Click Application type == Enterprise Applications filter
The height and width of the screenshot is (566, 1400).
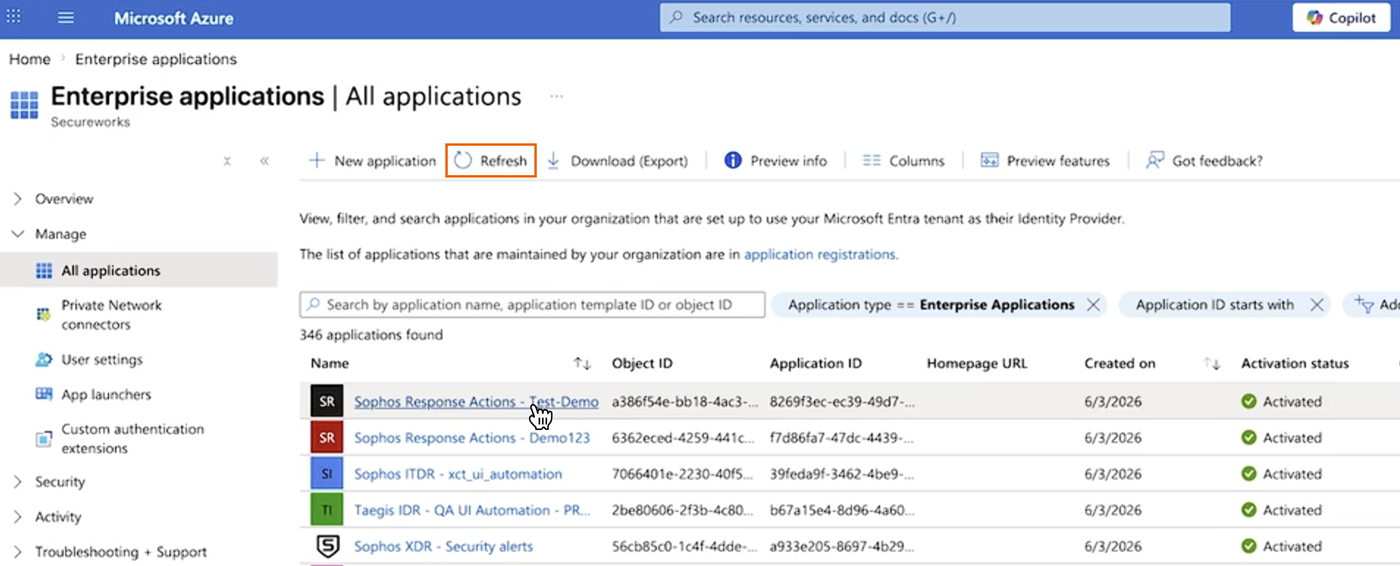931,305
